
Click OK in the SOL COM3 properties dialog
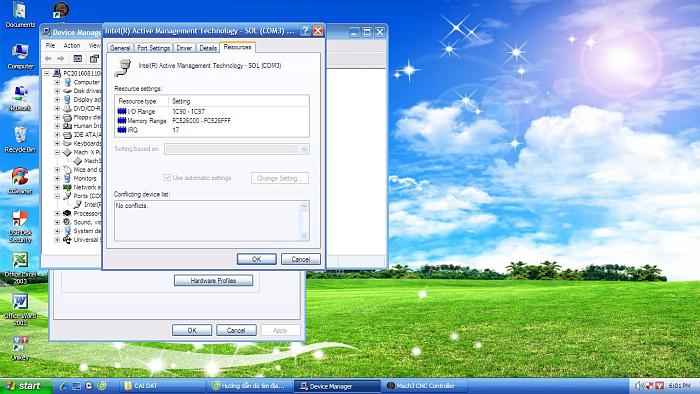point(256,259)
